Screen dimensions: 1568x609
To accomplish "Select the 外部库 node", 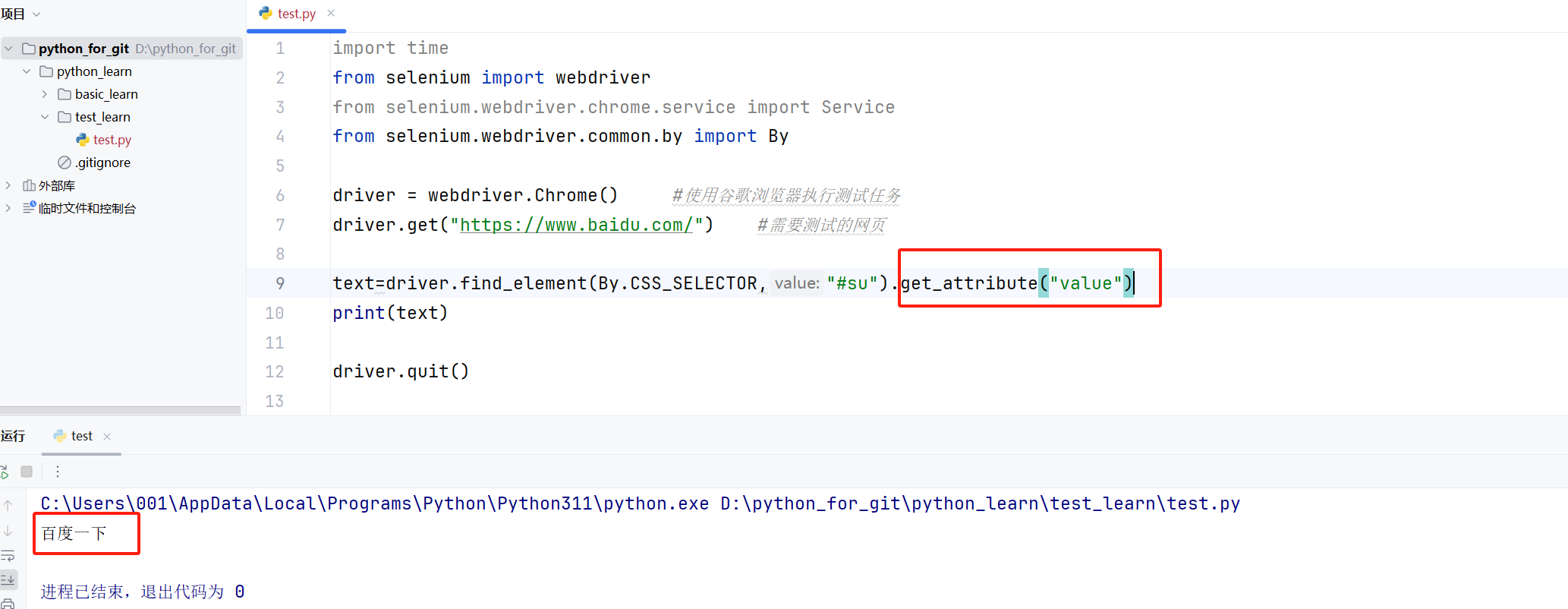I will click(56, 185).
